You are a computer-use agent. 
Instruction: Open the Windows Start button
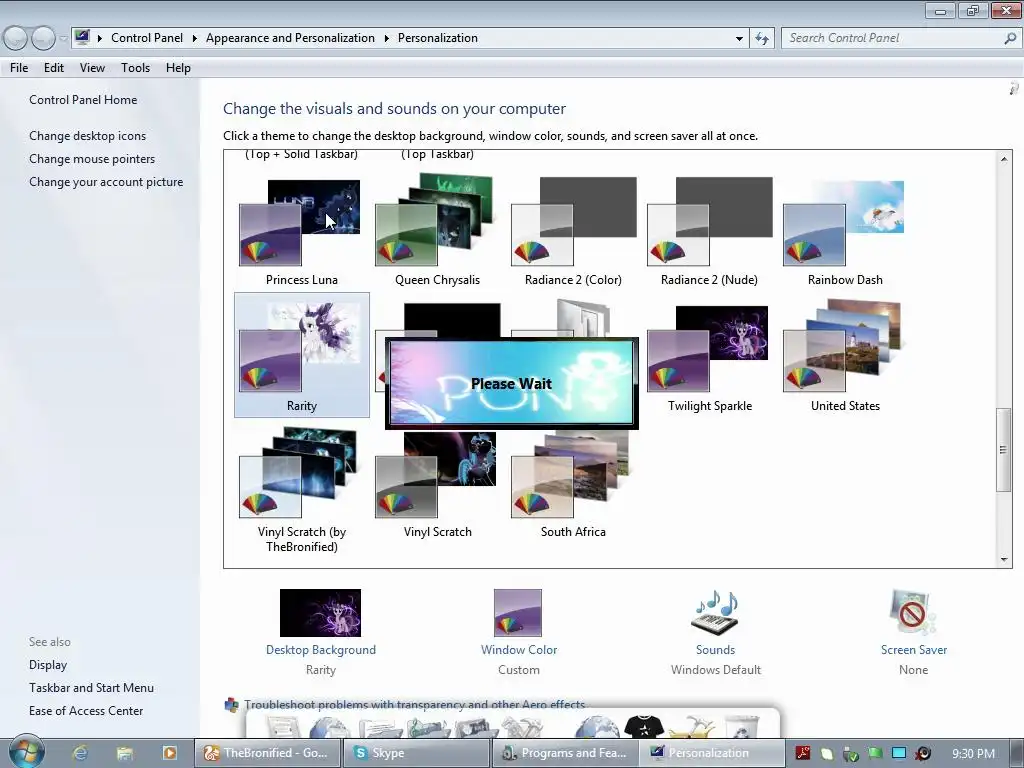click(26, 752)
